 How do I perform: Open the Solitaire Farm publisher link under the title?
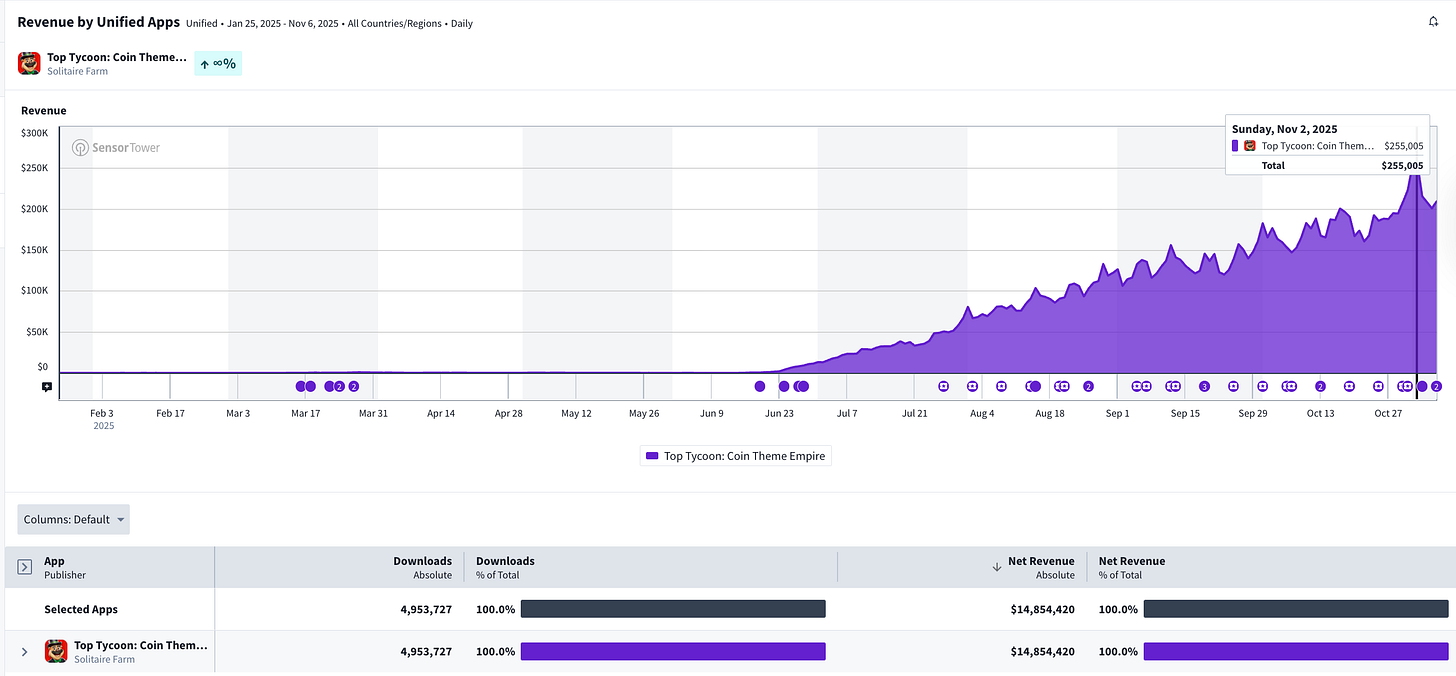77,71
